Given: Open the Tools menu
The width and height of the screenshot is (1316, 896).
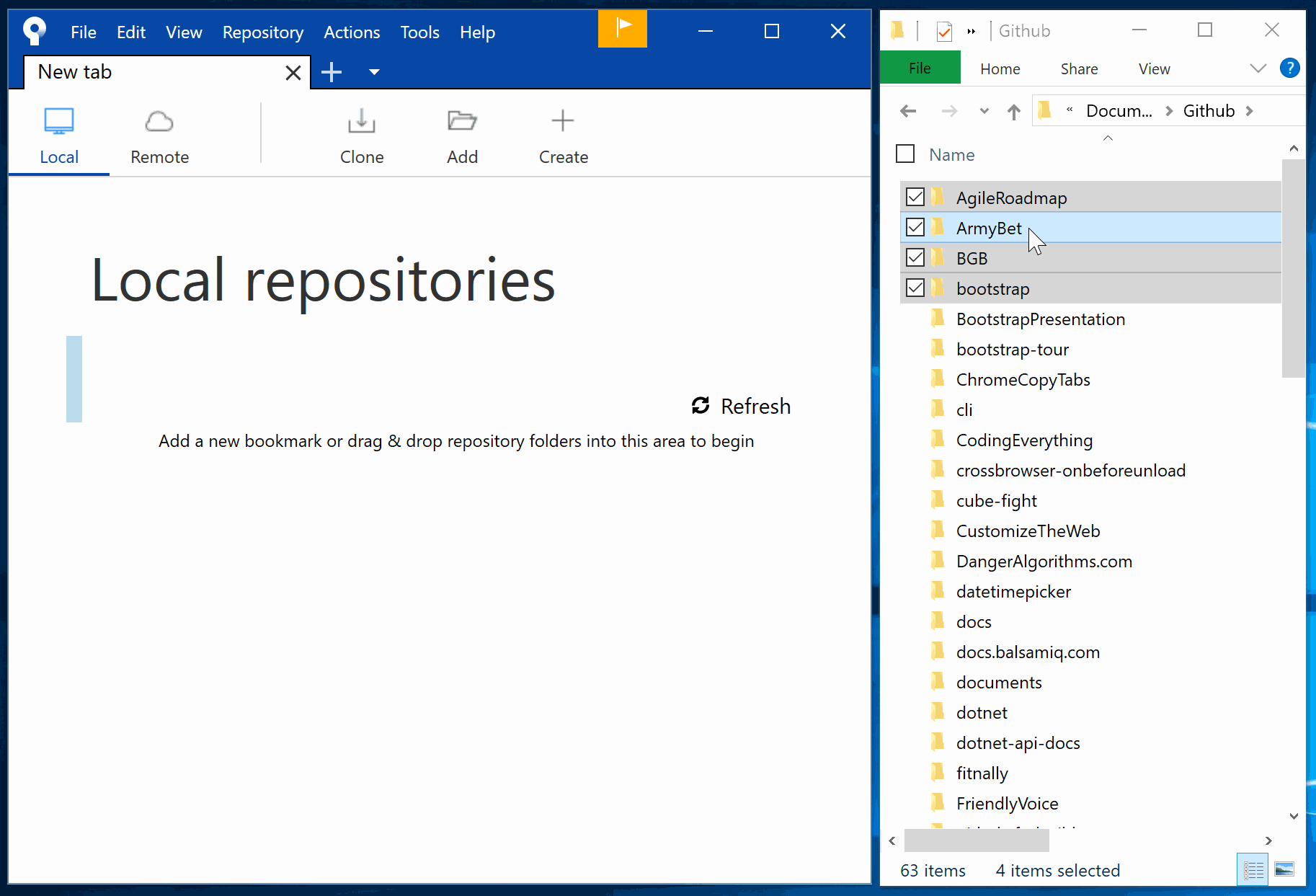Looking at the screenshot, I should [420, 32].
